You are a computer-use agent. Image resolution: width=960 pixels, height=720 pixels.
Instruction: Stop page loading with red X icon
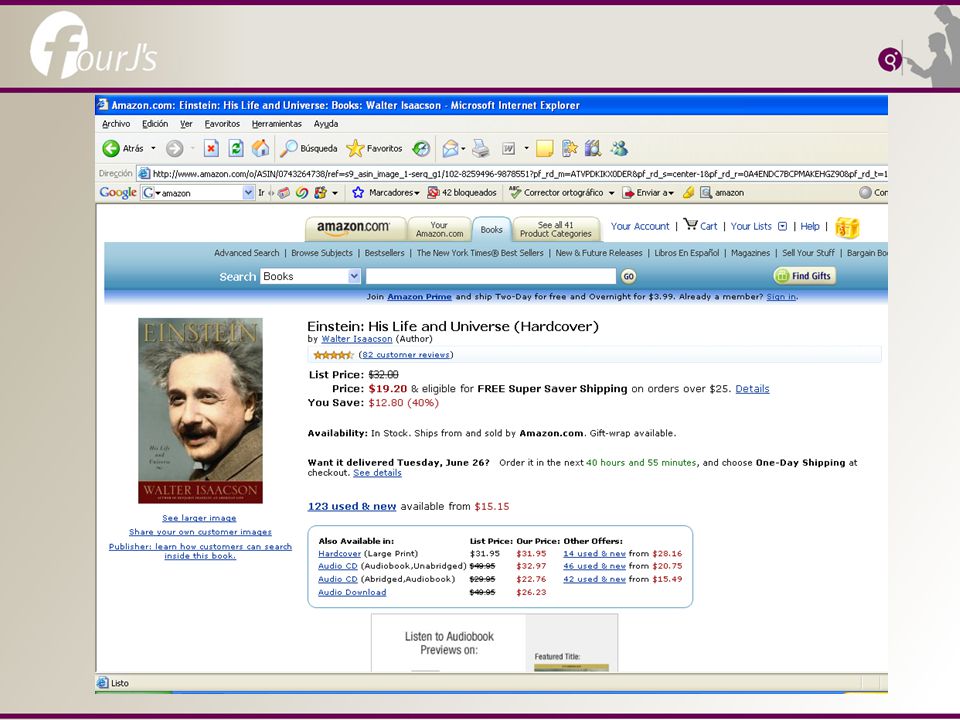click(x=211, y=148)
